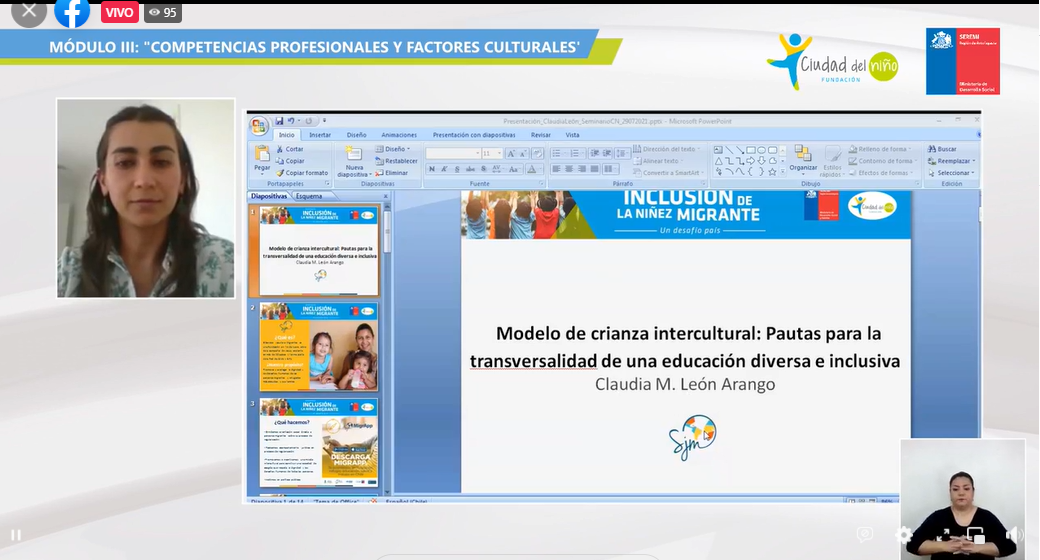This screenshot has height=560, width=1040.
Task: Switch to the Insertar ribbon tab
Action: (320, 134)
